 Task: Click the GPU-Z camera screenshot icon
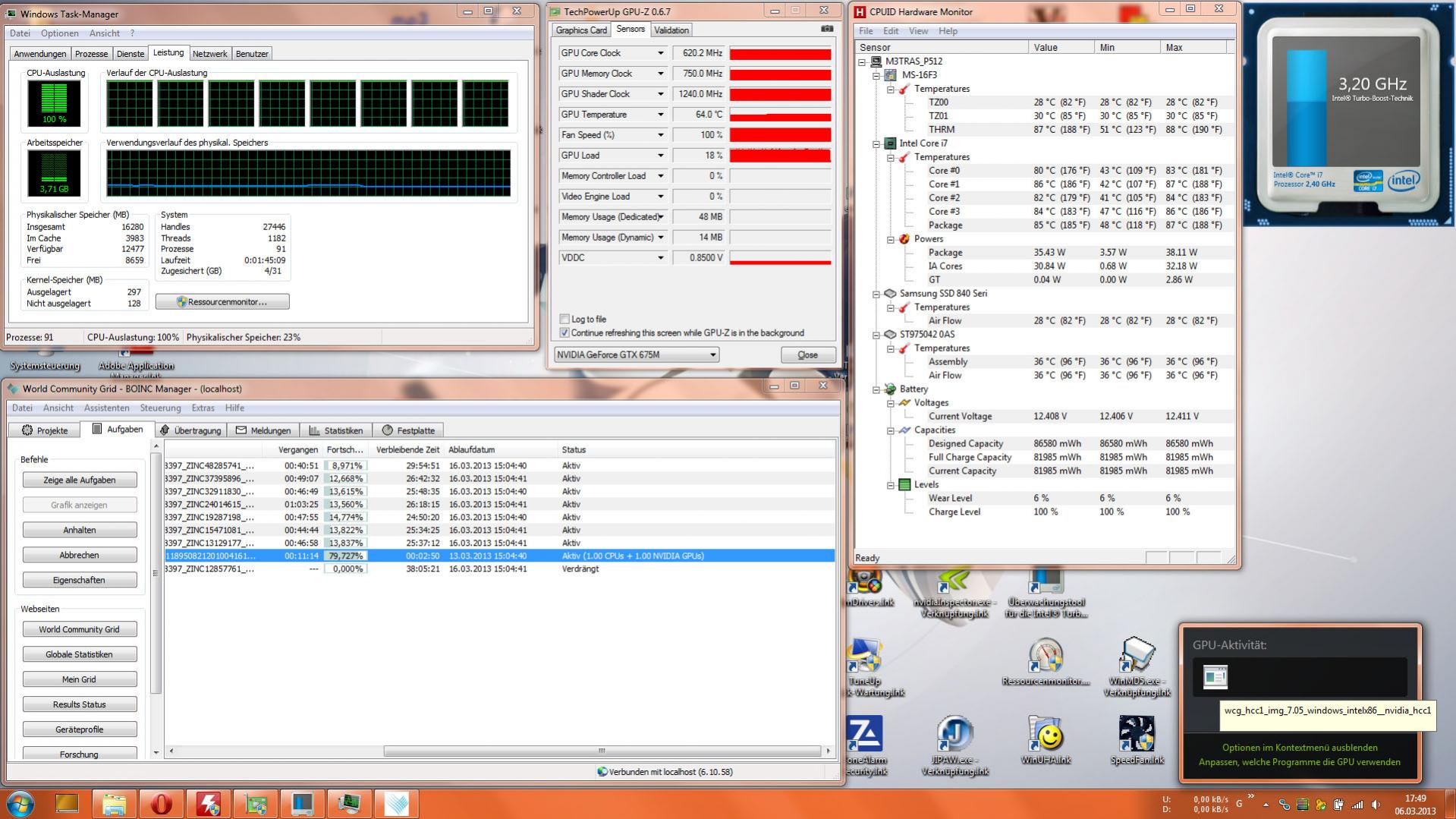(x=827, y=29)
